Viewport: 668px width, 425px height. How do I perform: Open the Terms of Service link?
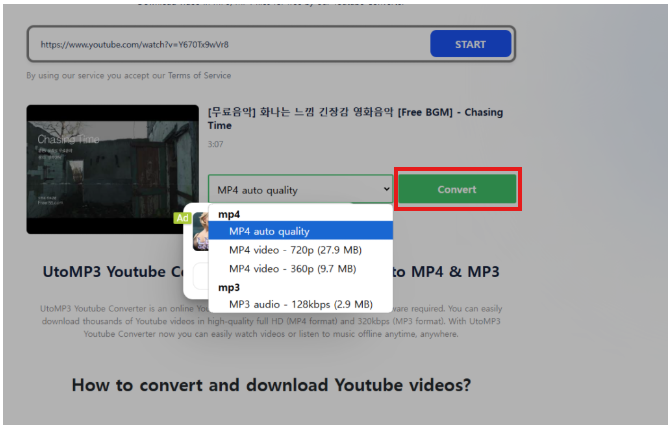click(x=199, y=75)
